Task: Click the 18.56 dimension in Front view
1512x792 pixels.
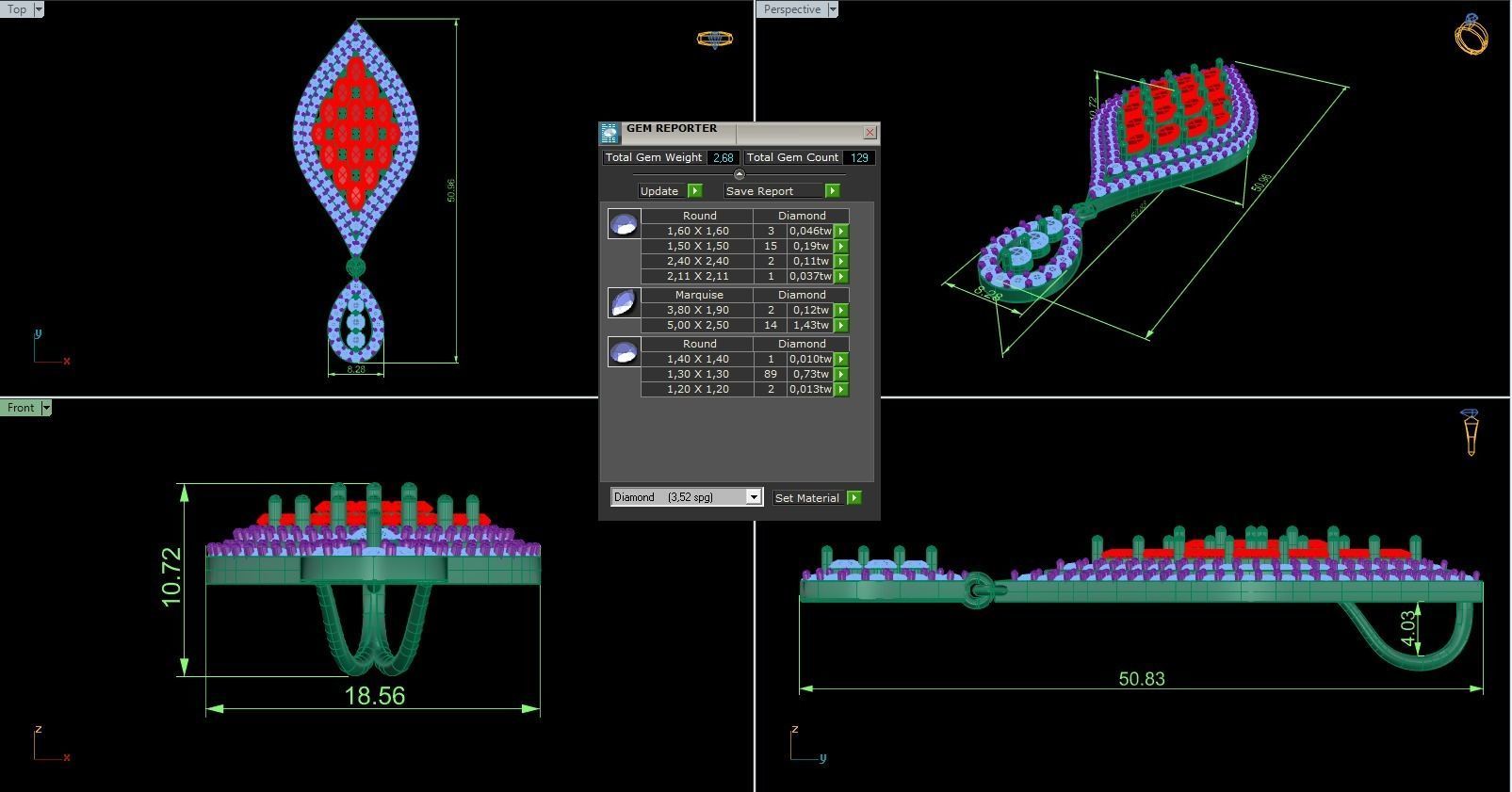Action: pos(375,696)
